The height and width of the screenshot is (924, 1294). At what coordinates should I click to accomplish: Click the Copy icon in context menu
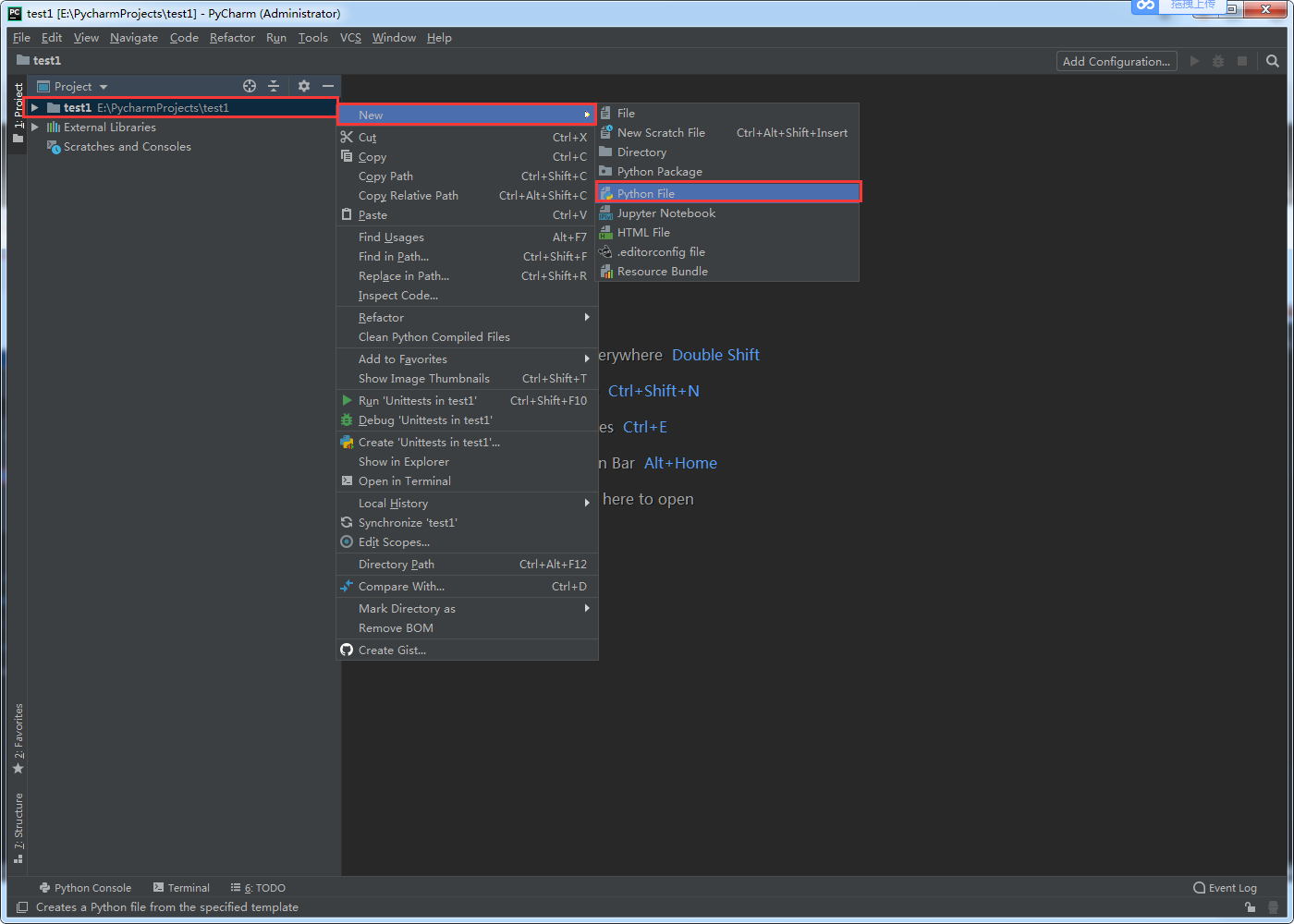(x=347, y=156)
